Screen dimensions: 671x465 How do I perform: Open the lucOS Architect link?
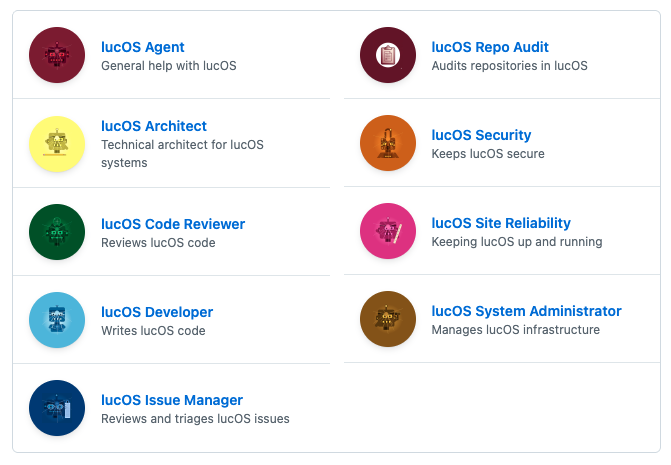(154, 126)
